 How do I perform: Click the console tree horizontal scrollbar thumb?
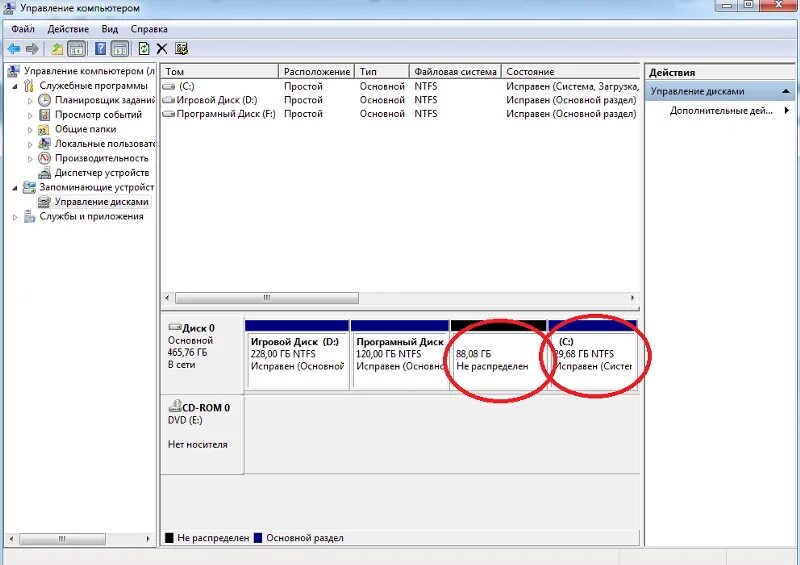pos(62,539)
